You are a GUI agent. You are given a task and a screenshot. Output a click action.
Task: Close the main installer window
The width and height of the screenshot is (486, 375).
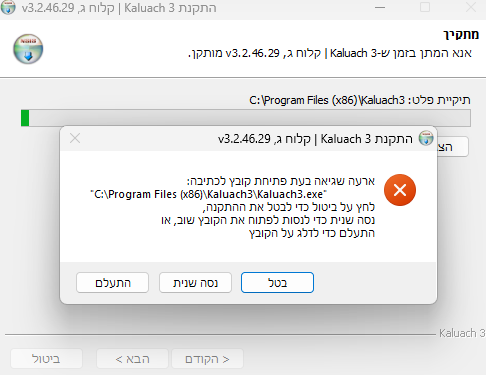[471, 7]
